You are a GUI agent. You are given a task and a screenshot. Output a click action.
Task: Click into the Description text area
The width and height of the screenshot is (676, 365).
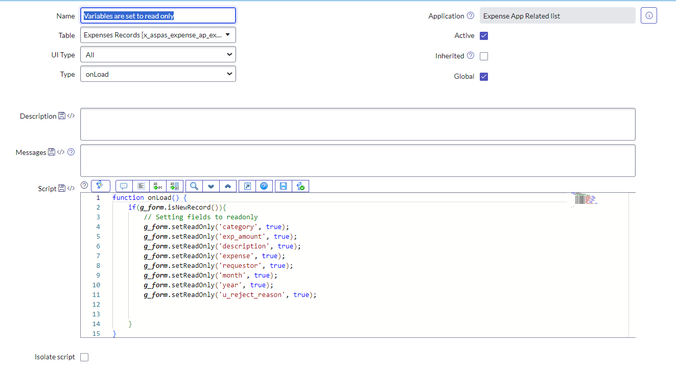pos(358,124)
